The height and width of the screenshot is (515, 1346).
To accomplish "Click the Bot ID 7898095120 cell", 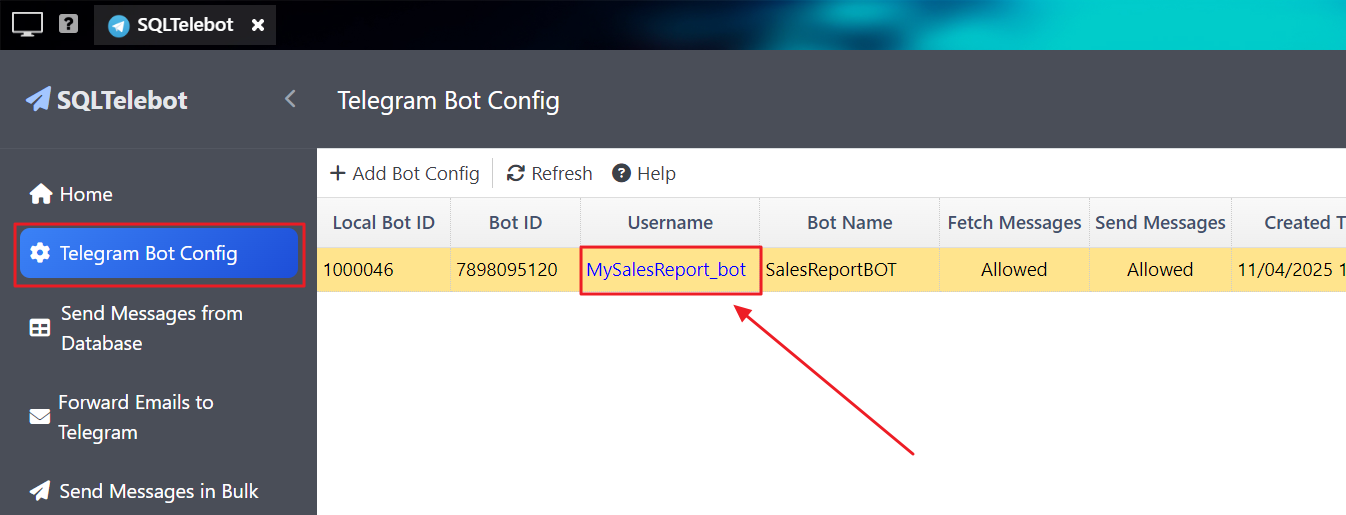I will tap(507, 270).
